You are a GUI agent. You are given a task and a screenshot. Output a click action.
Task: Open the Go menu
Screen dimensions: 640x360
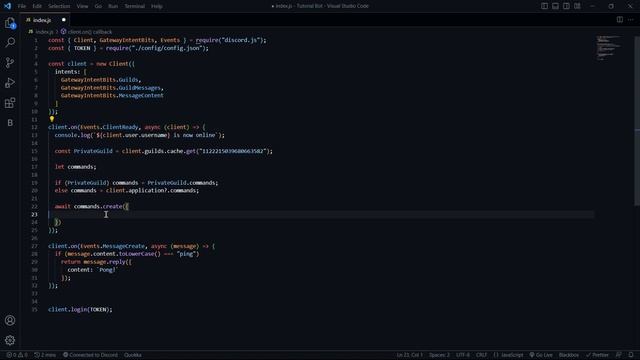coord(98,6)
